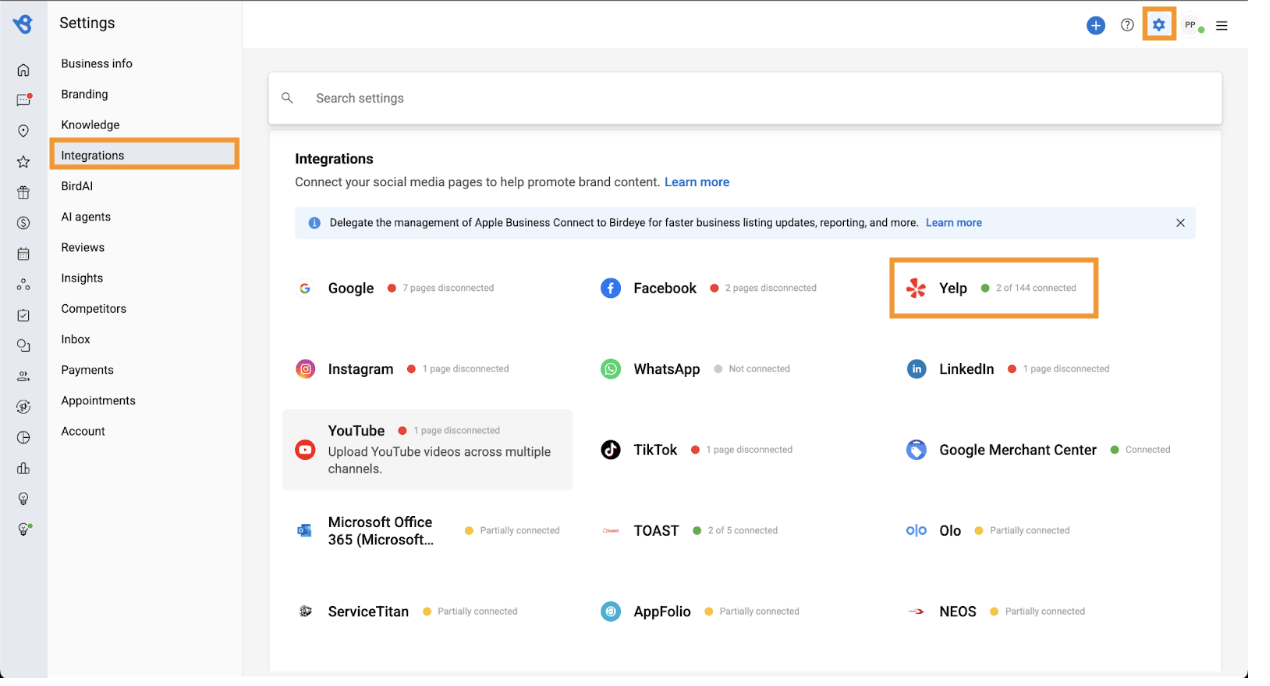
Task: Select Integrations in the settings menu
Action: click(93, 155)
